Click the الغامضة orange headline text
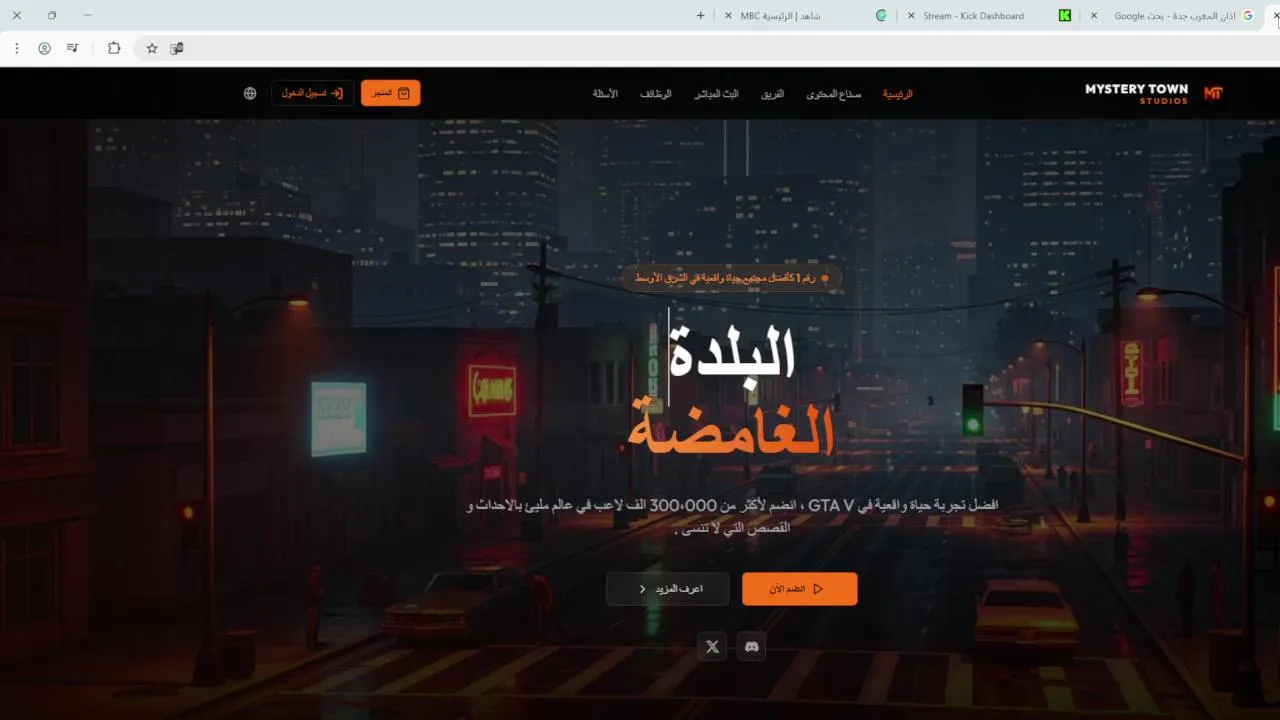Image resolution: width=1280 pixels, height=720 pixels. [730, 428]
